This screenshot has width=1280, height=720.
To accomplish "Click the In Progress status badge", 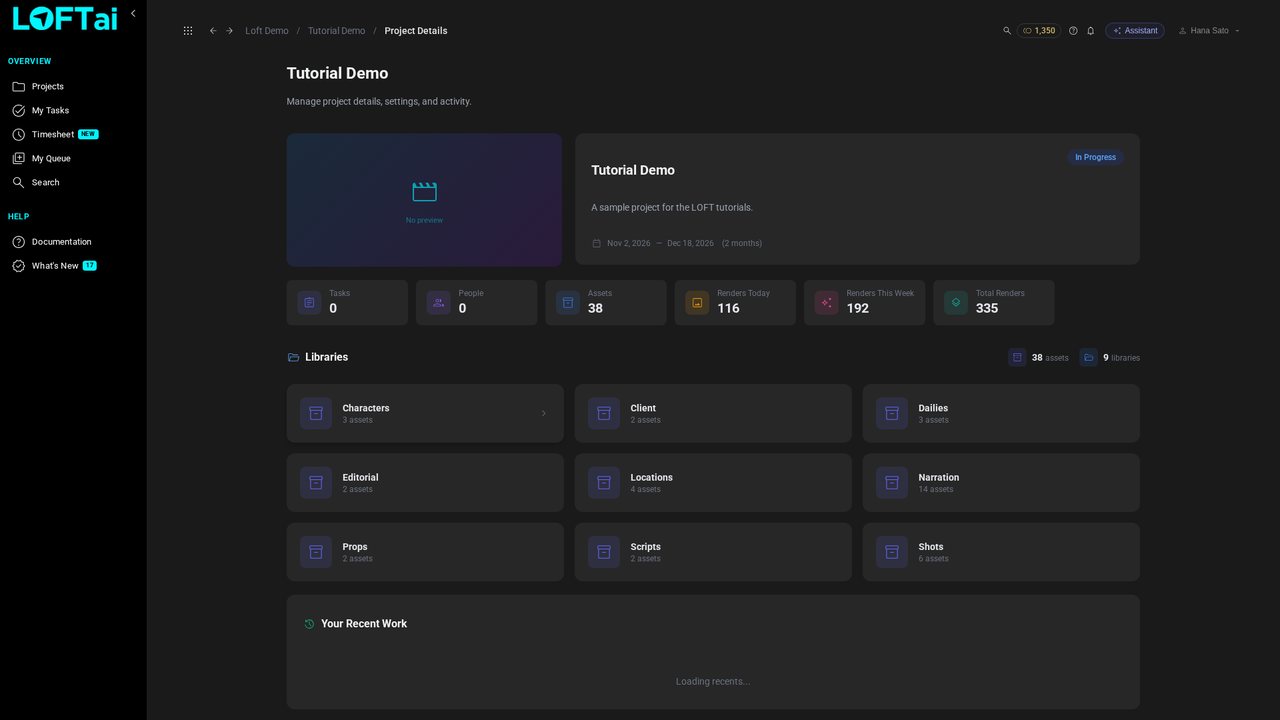I will tap(1095, 157).
